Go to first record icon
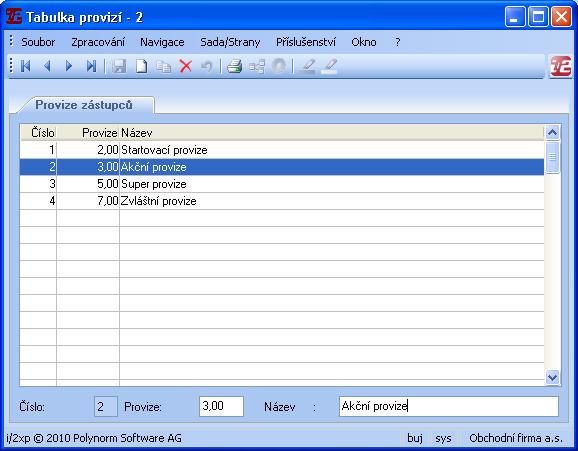 click(25, 66)
